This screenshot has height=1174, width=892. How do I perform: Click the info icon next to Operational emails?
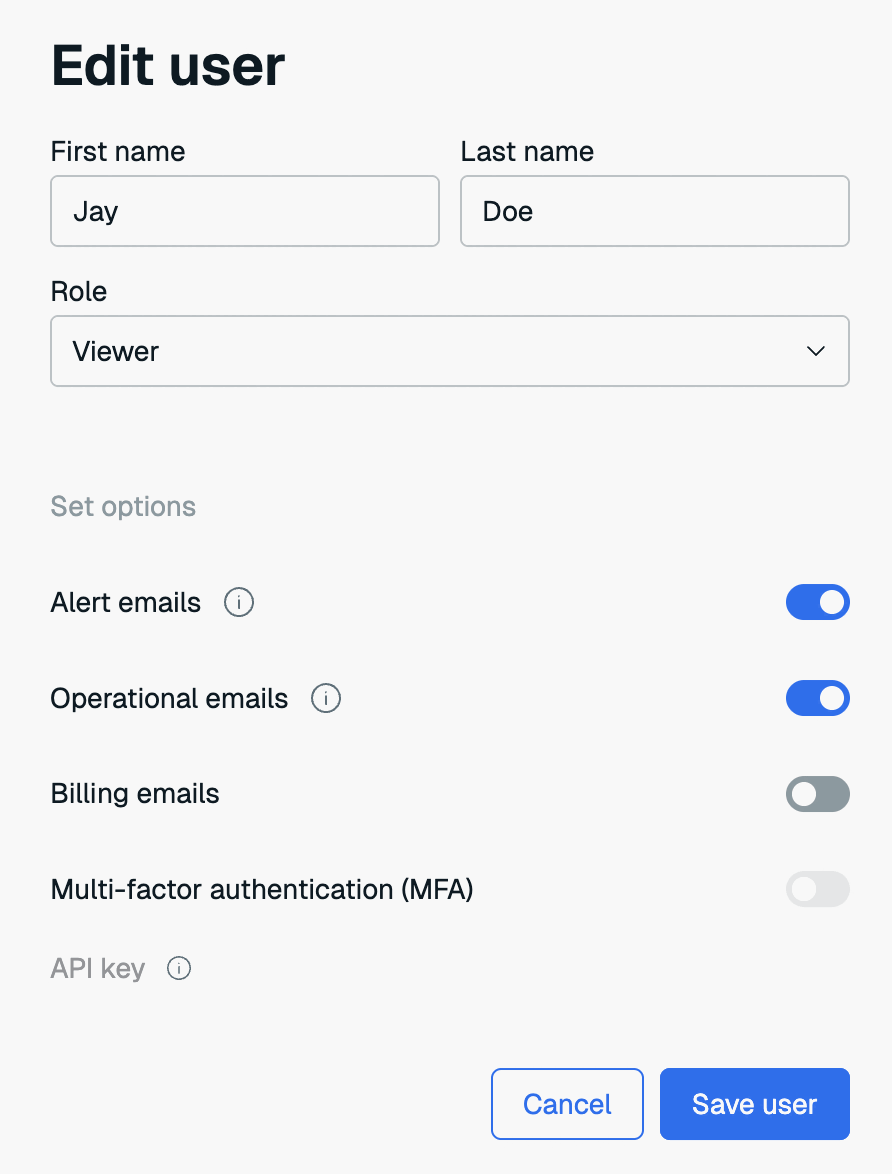[x=326, y=699]
